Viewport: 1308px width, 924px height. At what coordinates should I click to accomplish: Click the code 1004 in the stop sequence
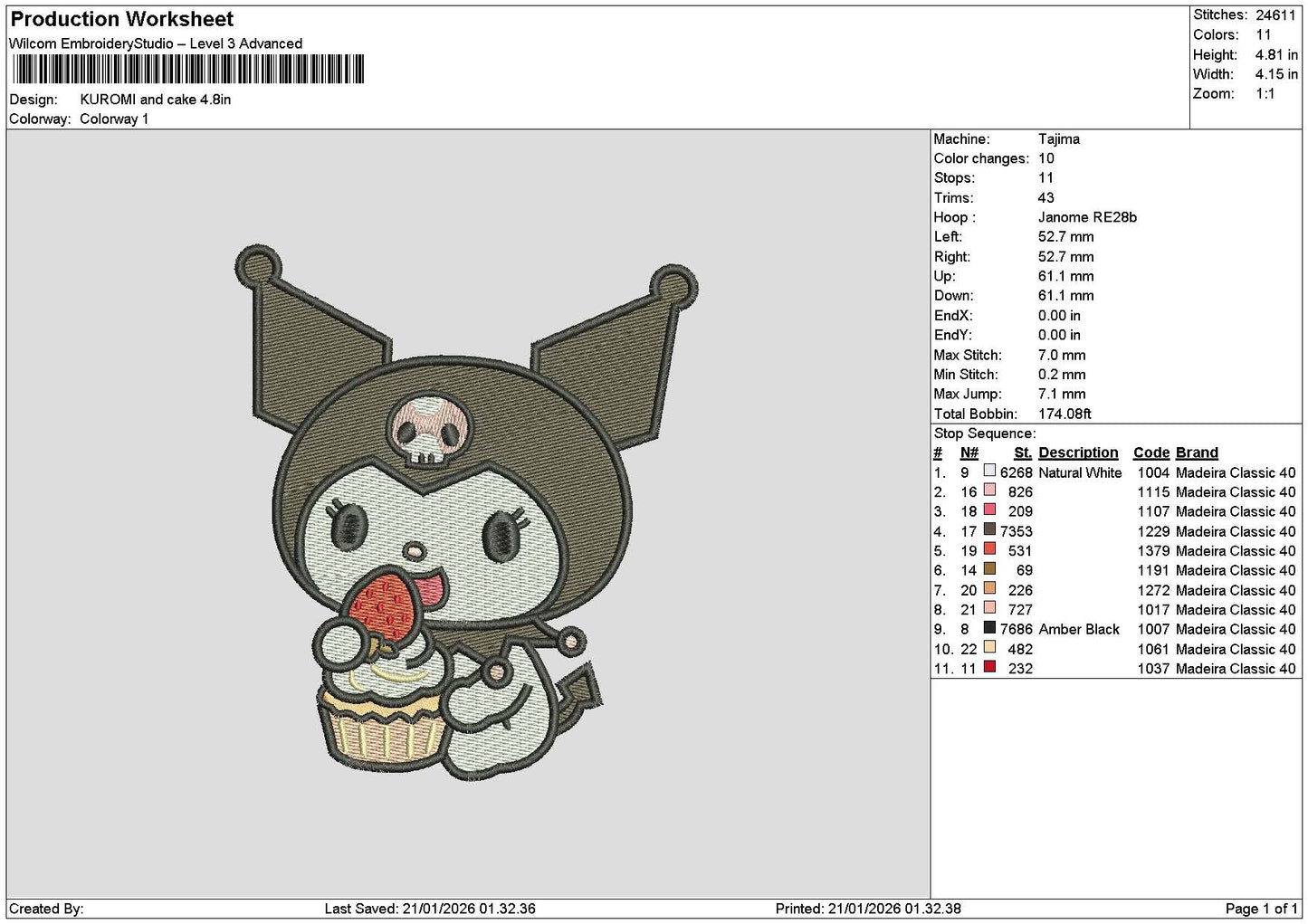point(1153,472)
